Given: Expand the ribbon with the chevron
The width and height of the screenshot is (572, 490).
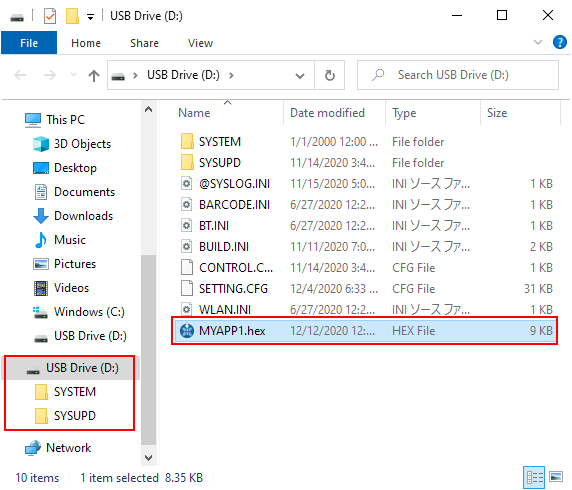Looking at the screenshot, I should [x=538, y=42].
